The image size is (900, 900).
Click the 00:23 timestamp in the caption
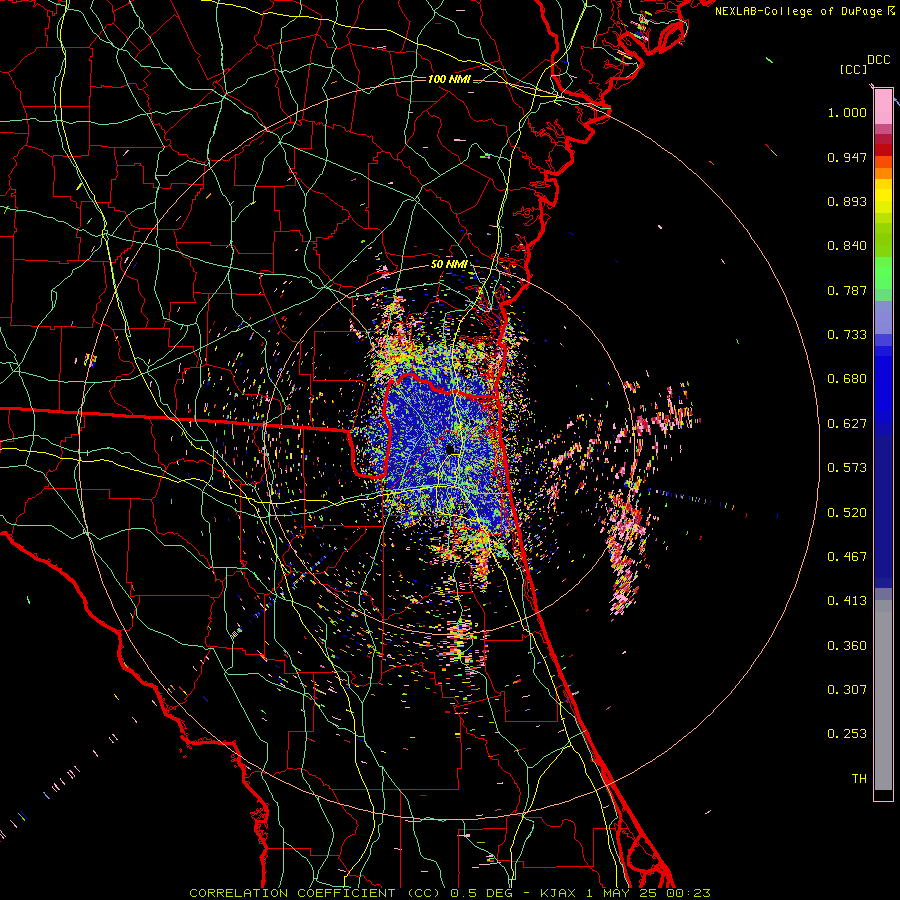689,893
